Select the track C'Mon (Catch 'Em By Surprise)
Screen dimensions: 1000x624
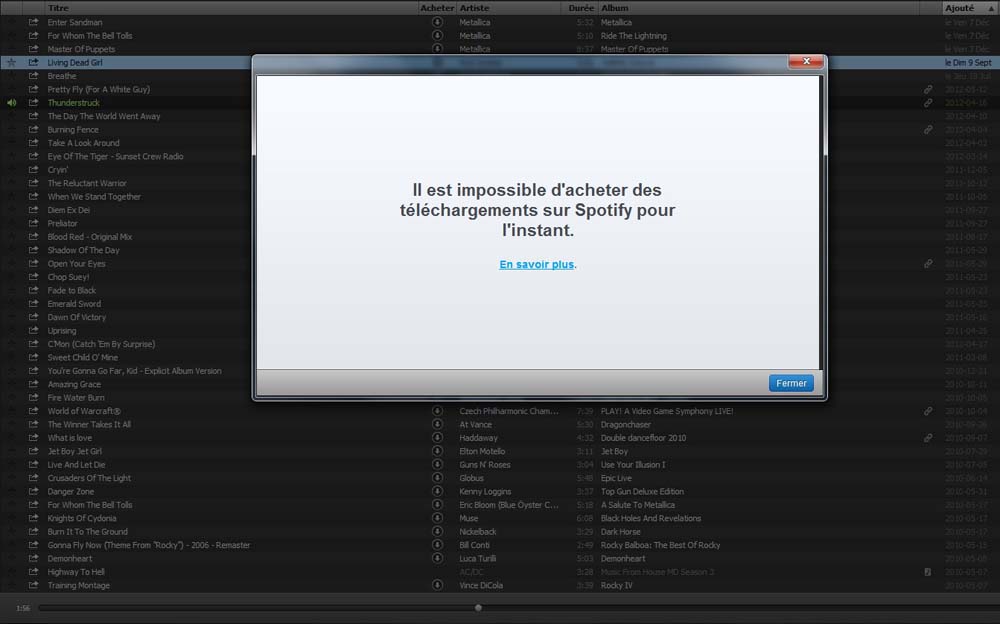pos(101,344)
